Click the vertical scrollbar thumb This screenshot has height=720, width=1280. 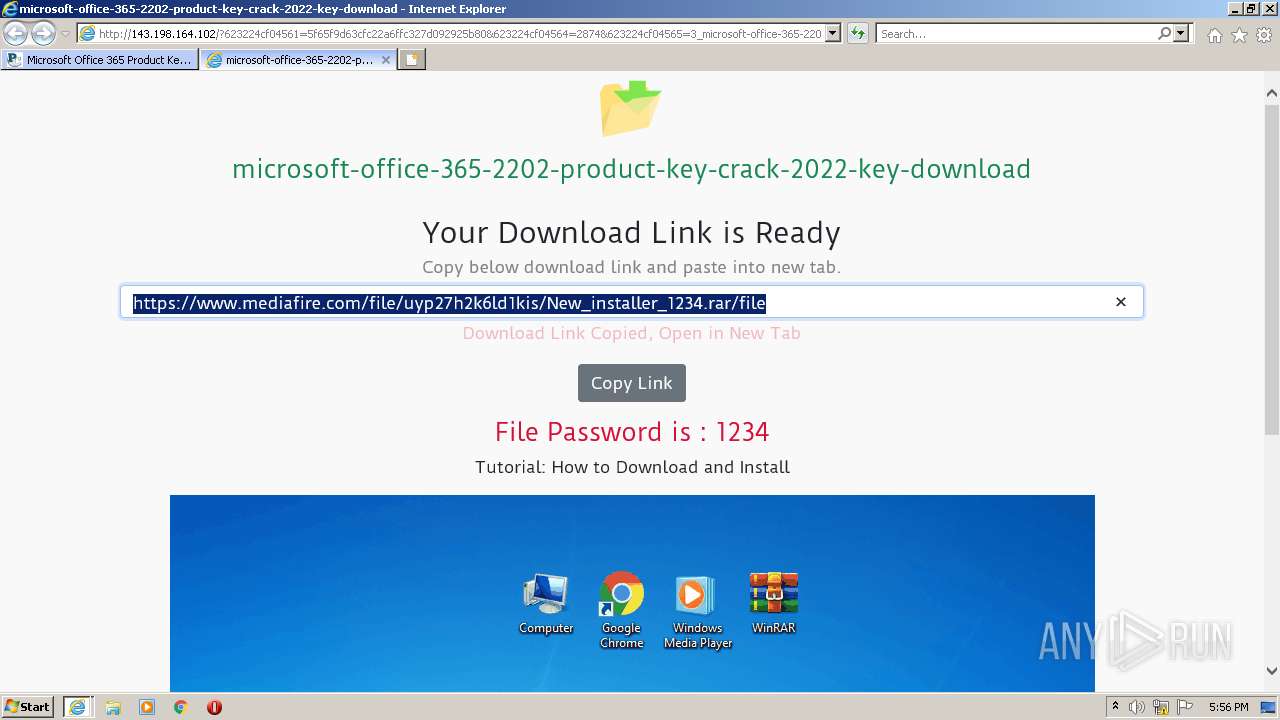click(1271, 268)
